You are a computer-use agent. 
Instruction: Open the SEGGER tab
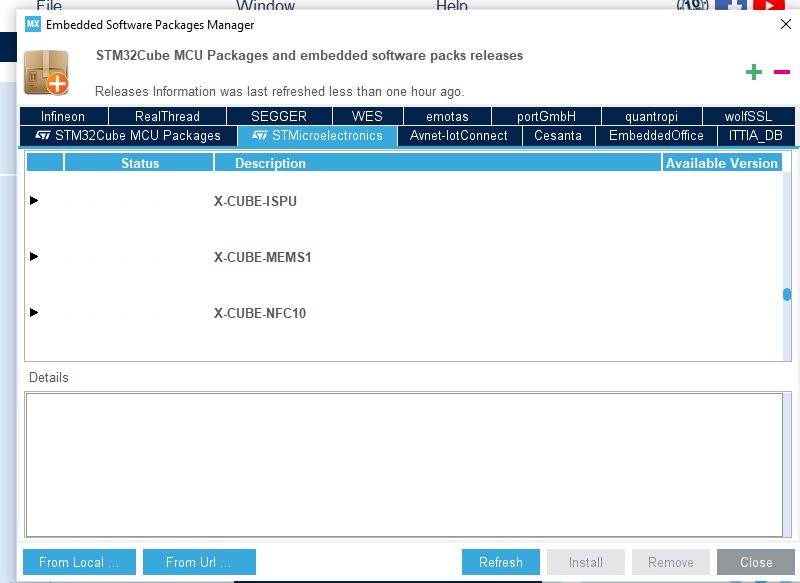point(279,116)
